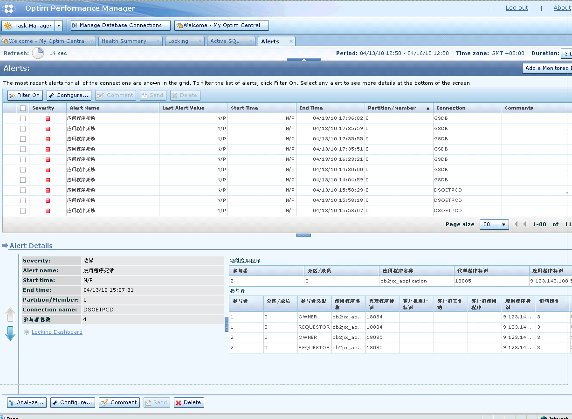The width and height of the screenshot is (572, 419).
Task: Check the first alert row checkbox
Action: point(23,119)
